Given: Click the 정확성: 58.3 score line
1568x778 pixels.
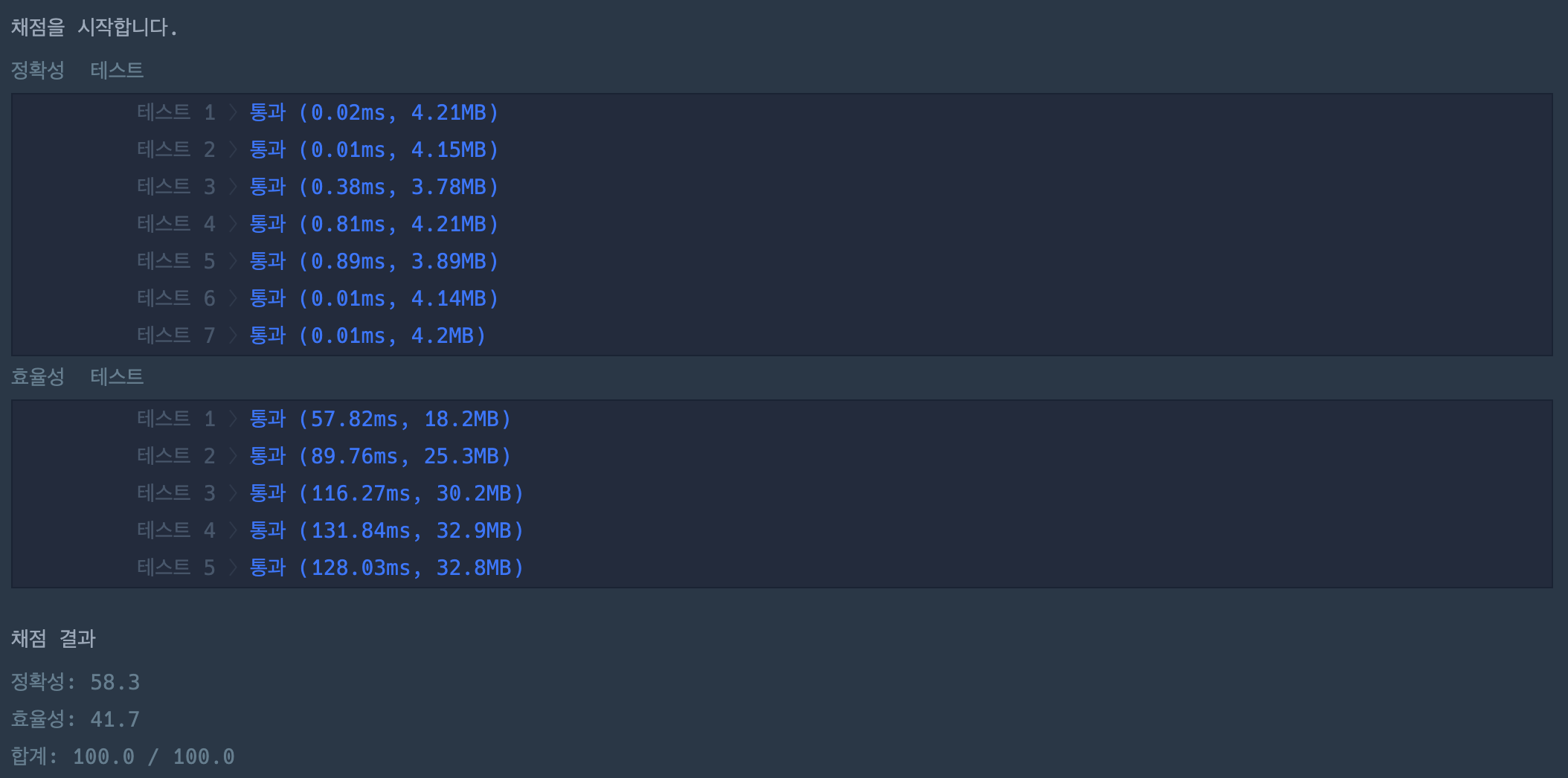Looking at the screenshot, I should pyautogui.click(x=76, y=682).
